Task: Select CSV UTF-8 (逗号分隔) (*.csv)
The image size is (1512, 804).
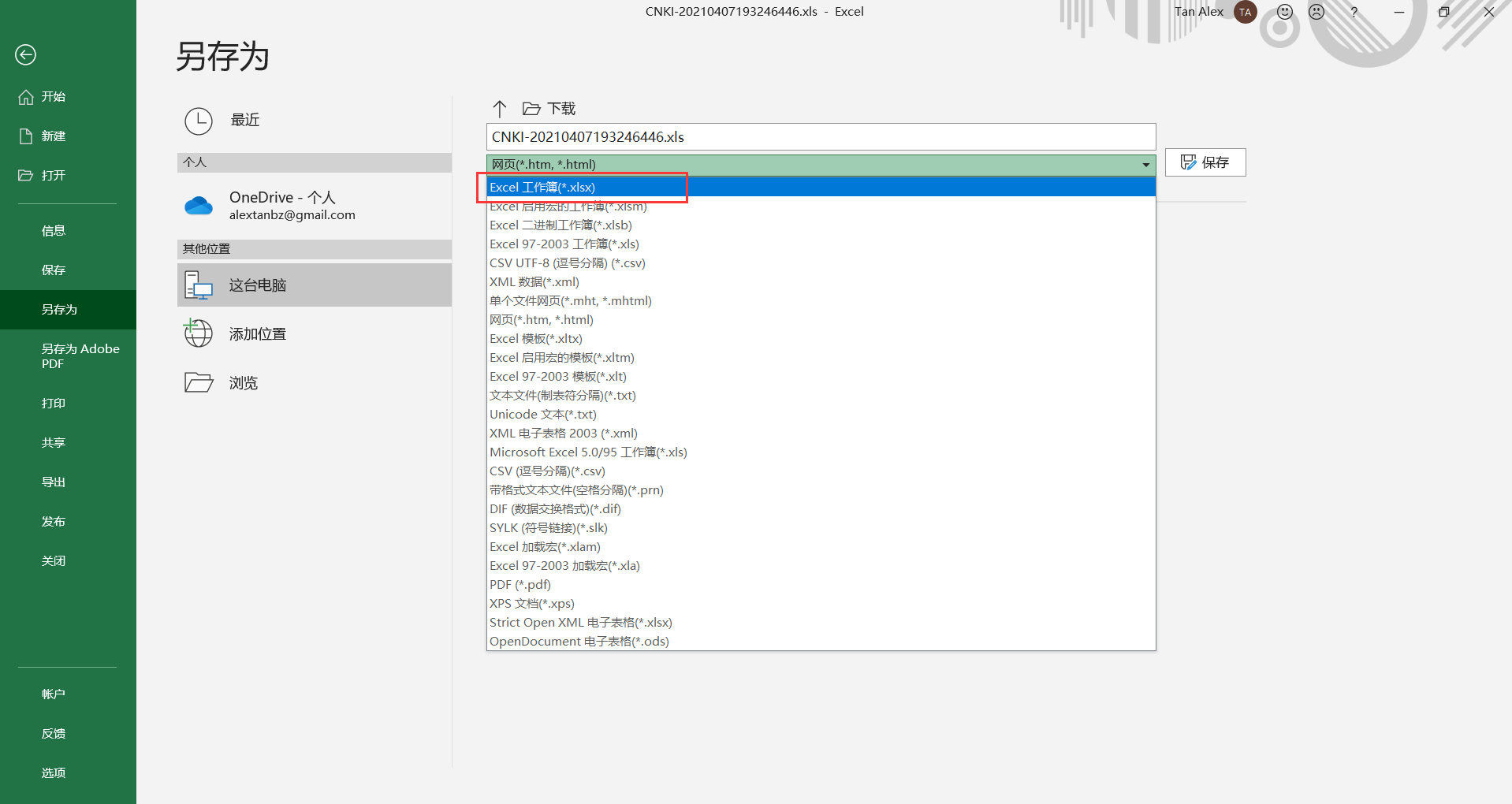Action: click(821, 263)
